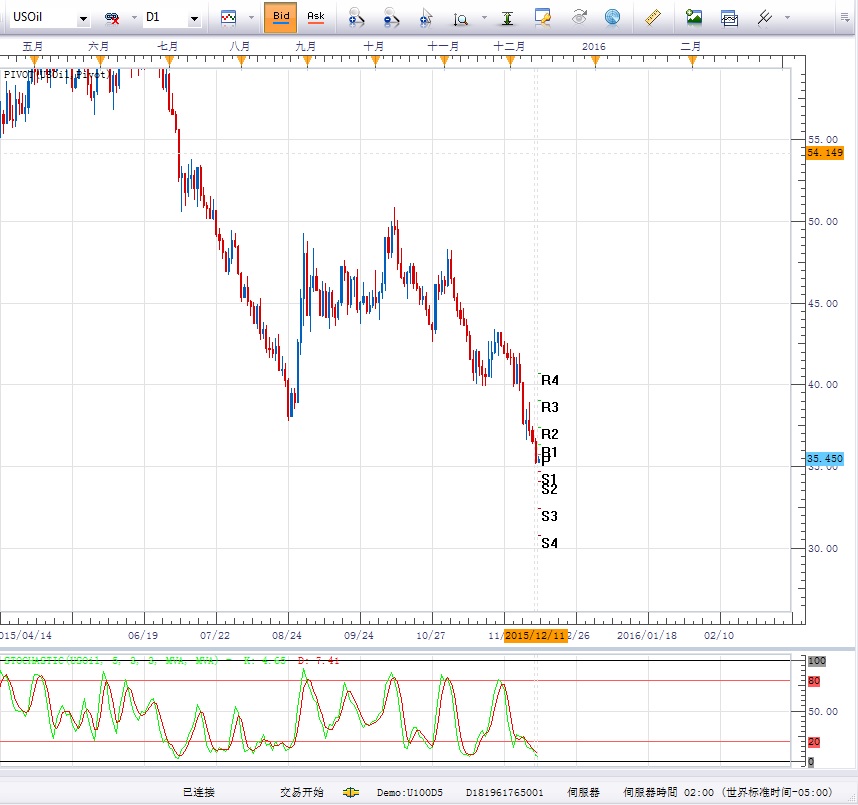
Task: Click the 2016 orange year marker
Action: point(595,61)
